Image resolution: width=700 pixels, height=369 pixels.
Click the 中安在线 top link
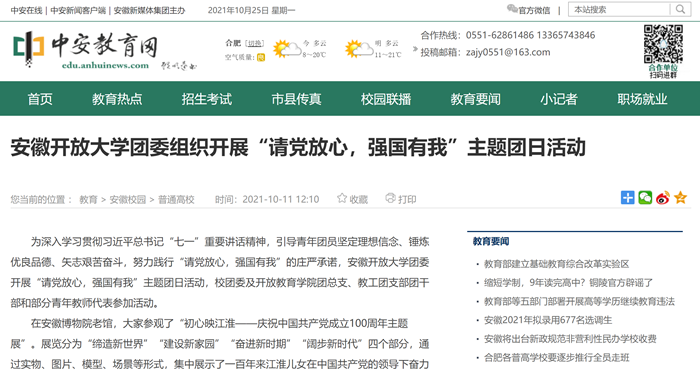26,10
